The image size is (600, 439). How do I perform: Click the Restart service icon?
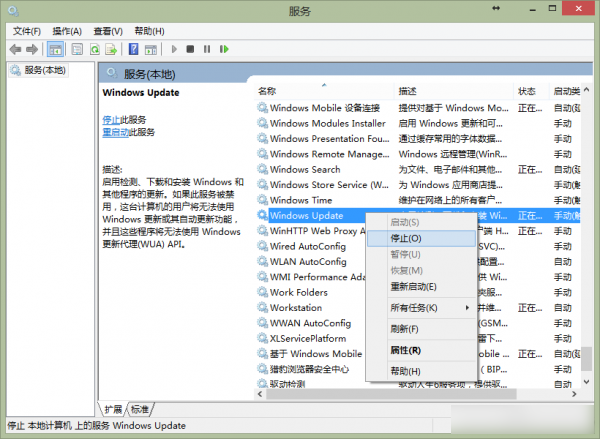pos(224,49)
